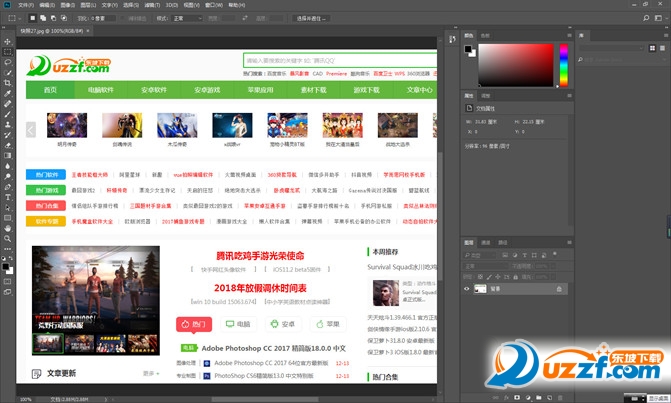Image resolution: width=671 pixels, height=403 pixels.
Task: Choose Intersect with selection mode in options bar
Action: click(x=64, y=18)
